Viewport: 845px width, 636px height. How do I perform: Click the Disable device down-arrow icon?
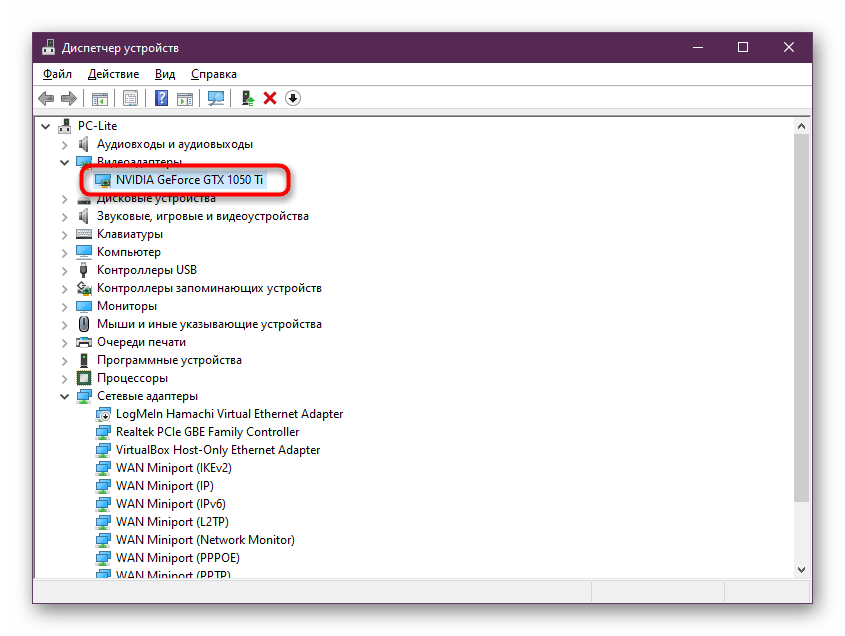pos(292,98)
